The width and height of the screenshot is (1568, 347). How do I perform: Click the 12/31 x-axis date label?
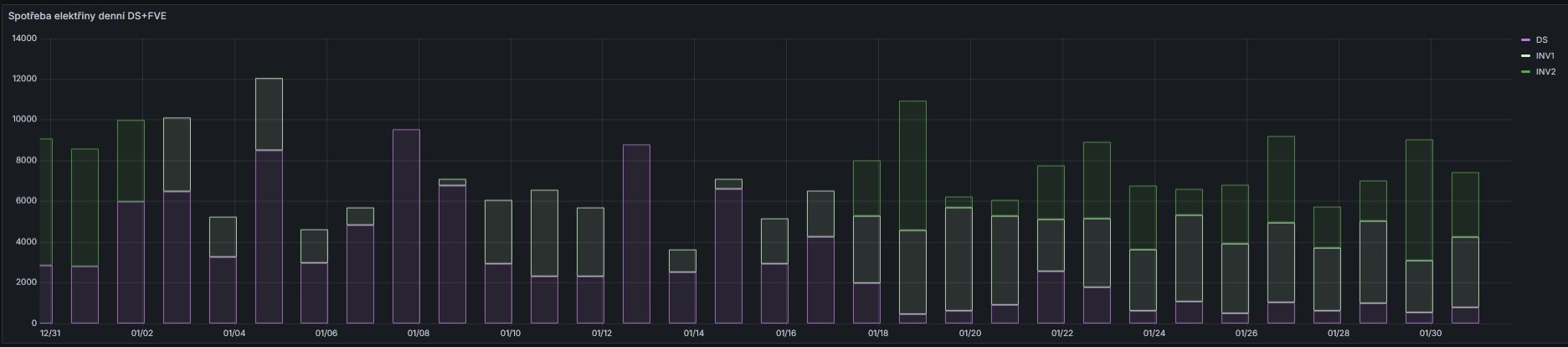click(x=50, y=334)
